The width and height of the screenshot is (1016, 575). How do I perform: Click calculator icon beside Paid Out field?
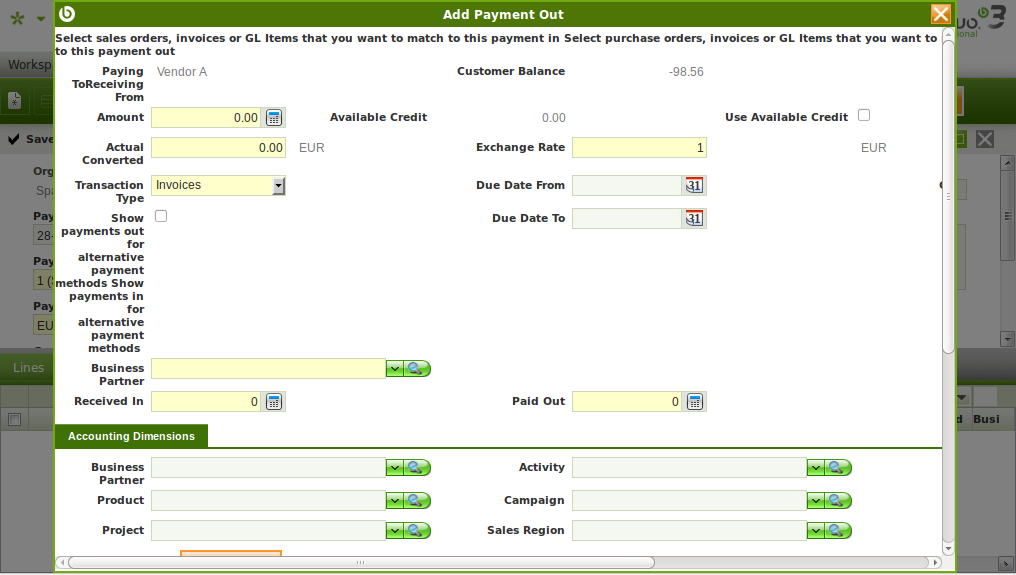[x=696, y=402]
